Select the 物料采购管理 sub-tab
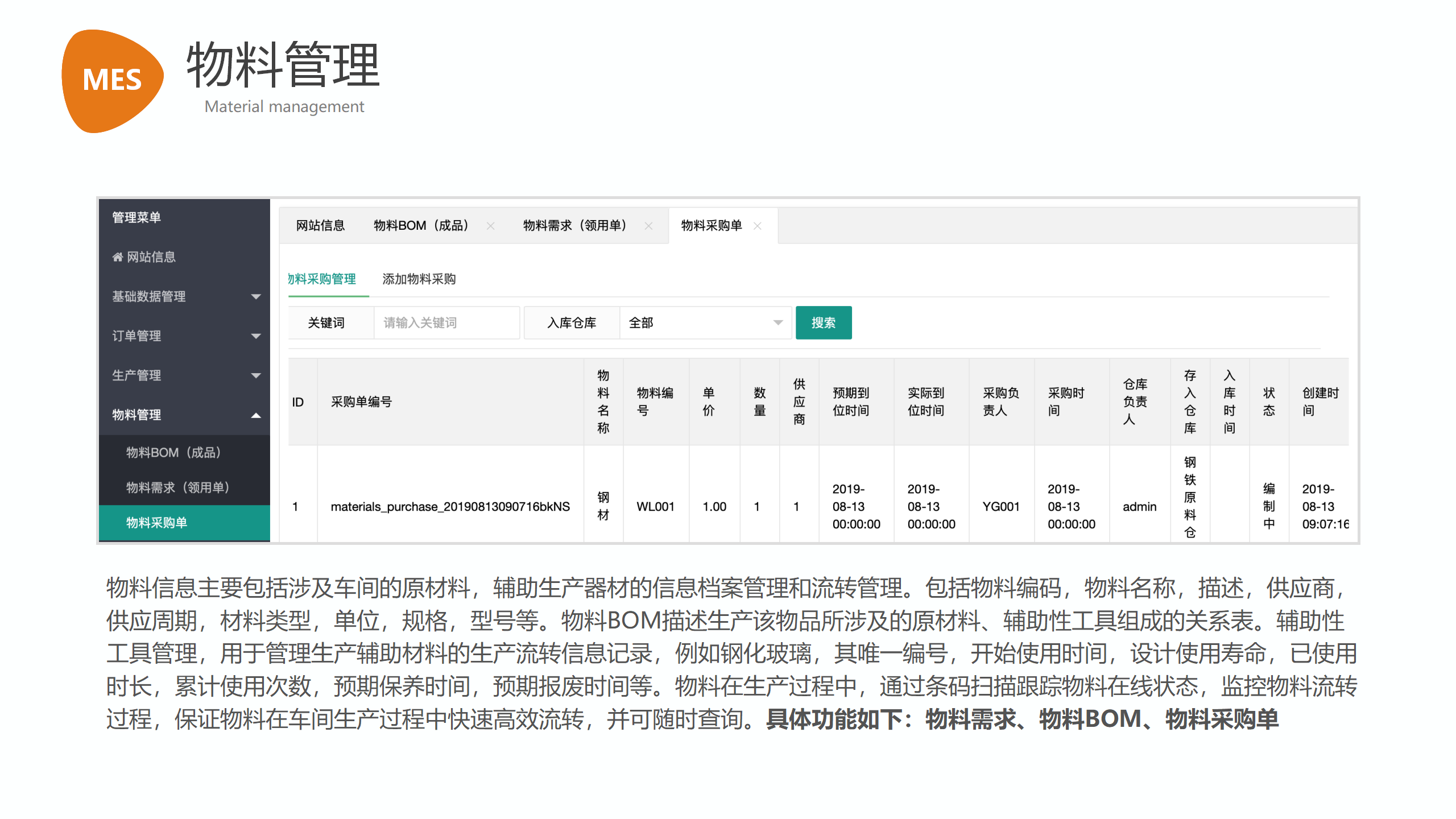The image size is (1456, 819). pyautogui.click(x=322, y=279)
